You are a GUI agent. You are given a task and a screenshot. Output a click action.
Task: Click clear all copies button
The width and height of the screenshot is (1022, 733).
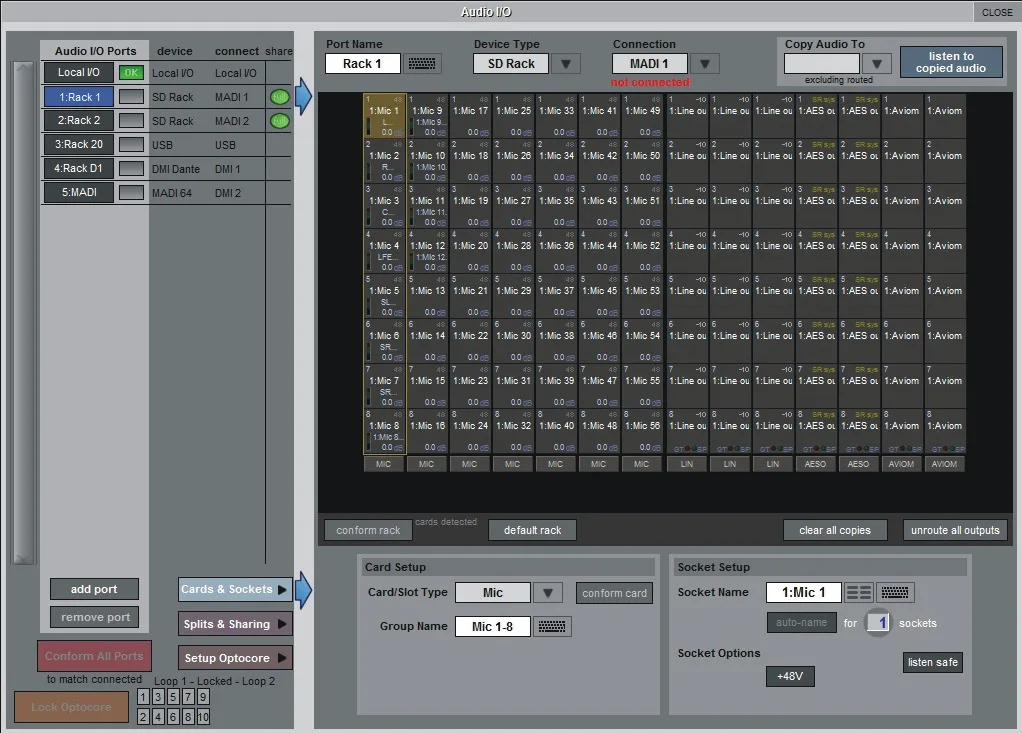[x=835, y=530]
